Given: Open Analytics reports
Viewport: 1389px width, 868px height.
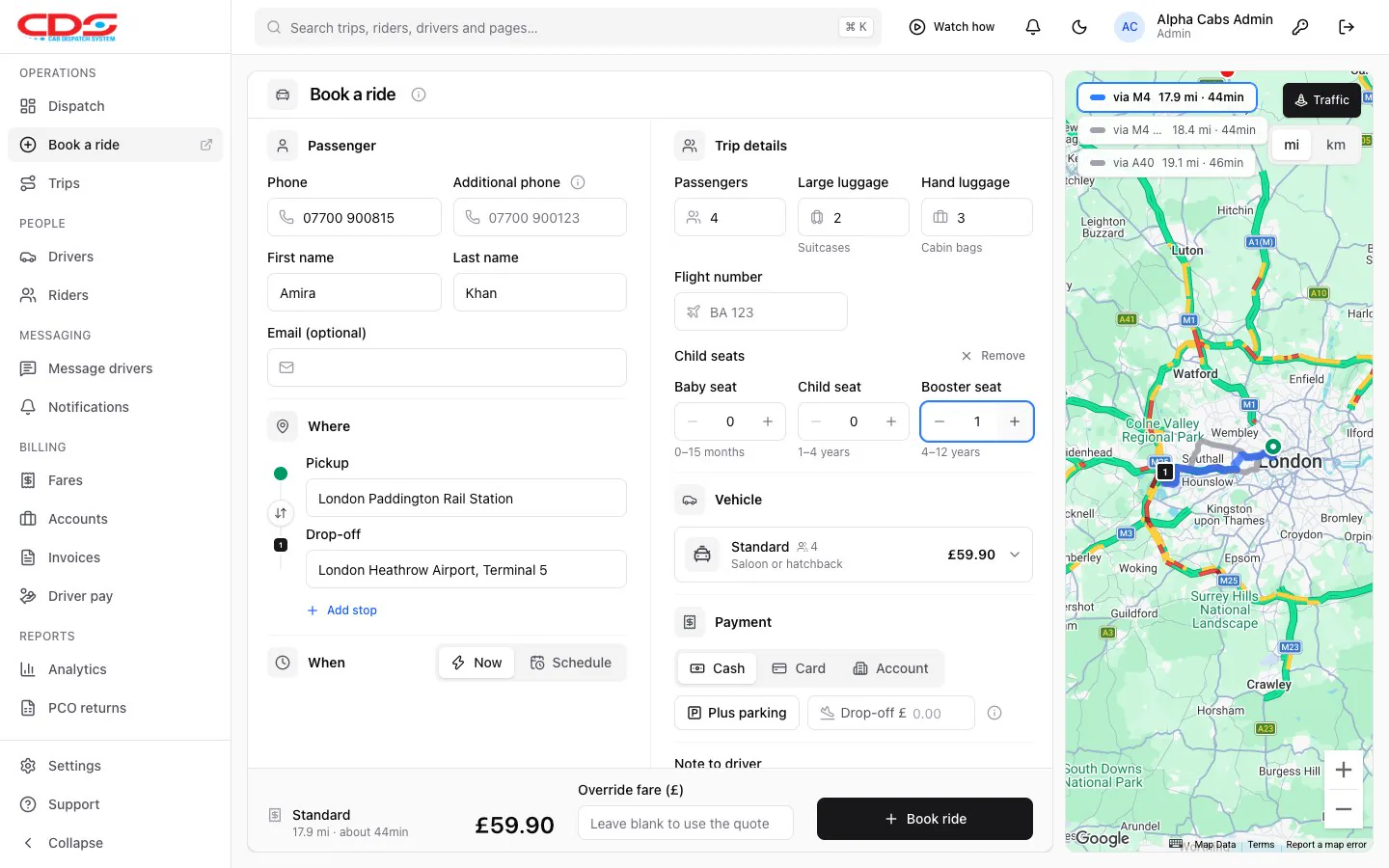Looking at the screenshot, I should click(116, 669).
